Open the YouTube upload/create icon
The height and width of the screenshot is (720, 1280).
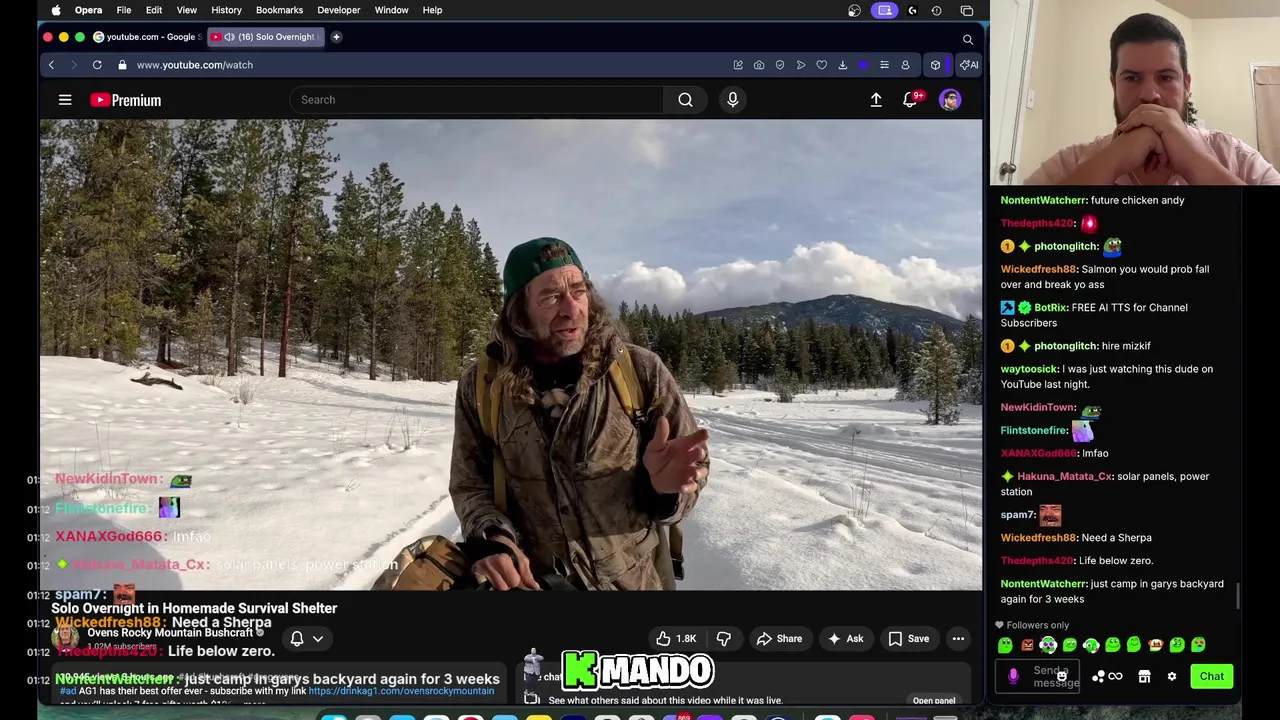(x=876, y=100)
